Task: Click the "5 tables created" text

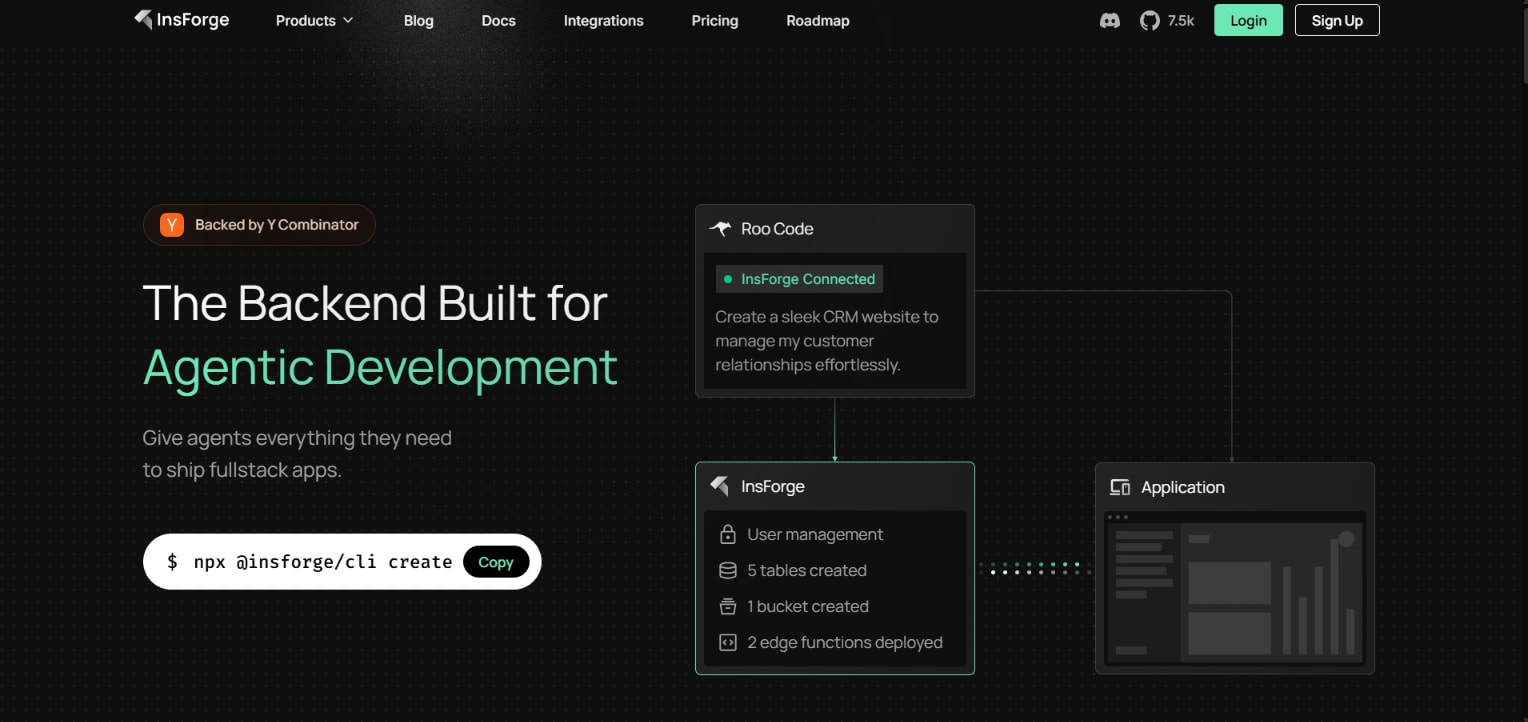Action: pyautogui.click(x=807, y=571)
